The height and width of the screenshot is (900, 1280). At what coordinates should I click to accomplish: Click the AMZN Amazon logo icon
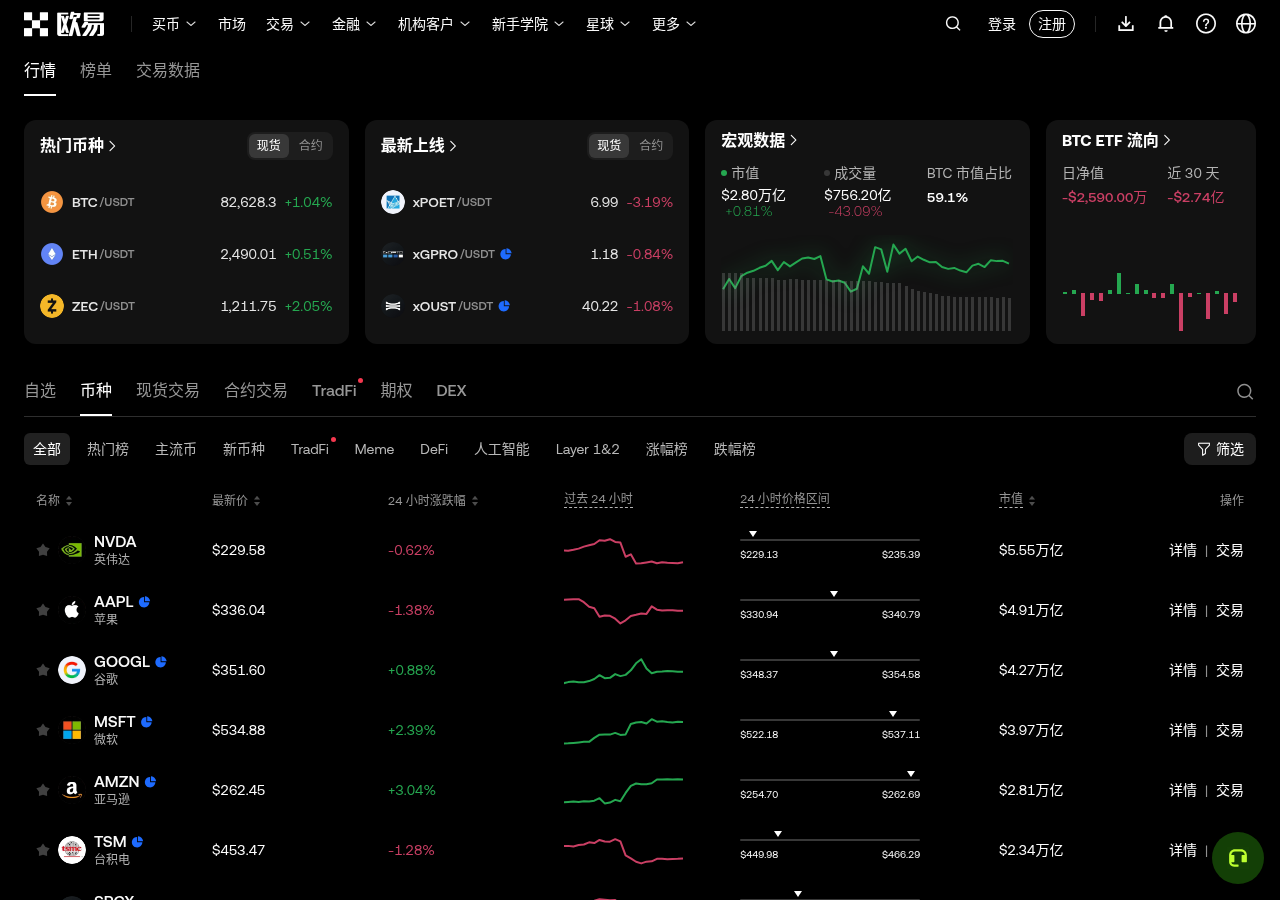pos(72,790)
